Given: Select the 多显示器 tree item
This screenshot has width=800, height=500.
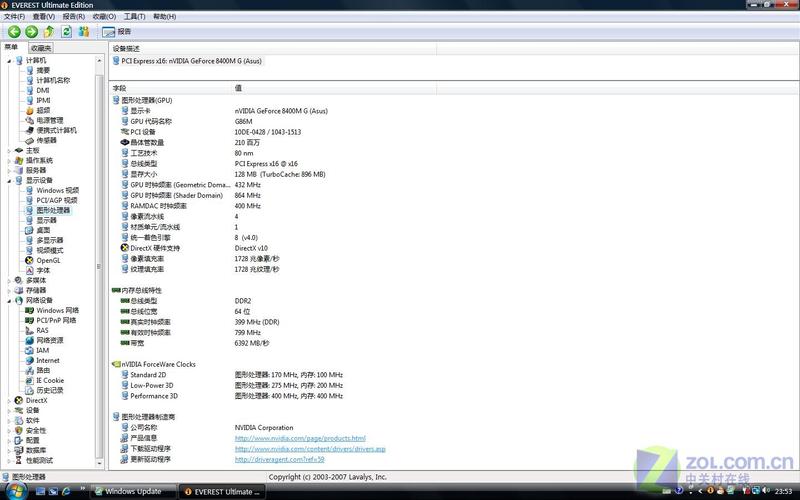Looking at the screenshot, I should coord(49,240).
